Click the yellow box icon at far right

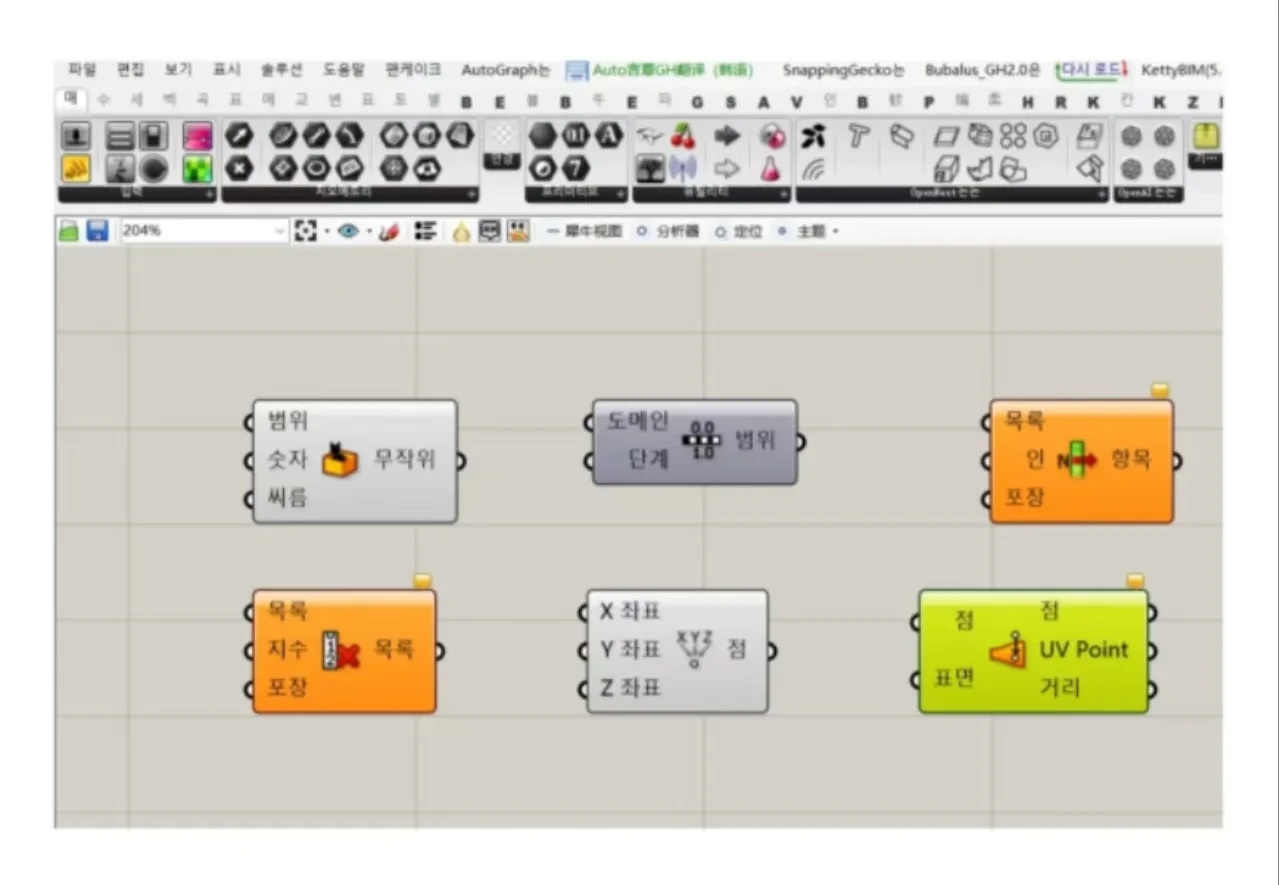tap(1207, 136)
